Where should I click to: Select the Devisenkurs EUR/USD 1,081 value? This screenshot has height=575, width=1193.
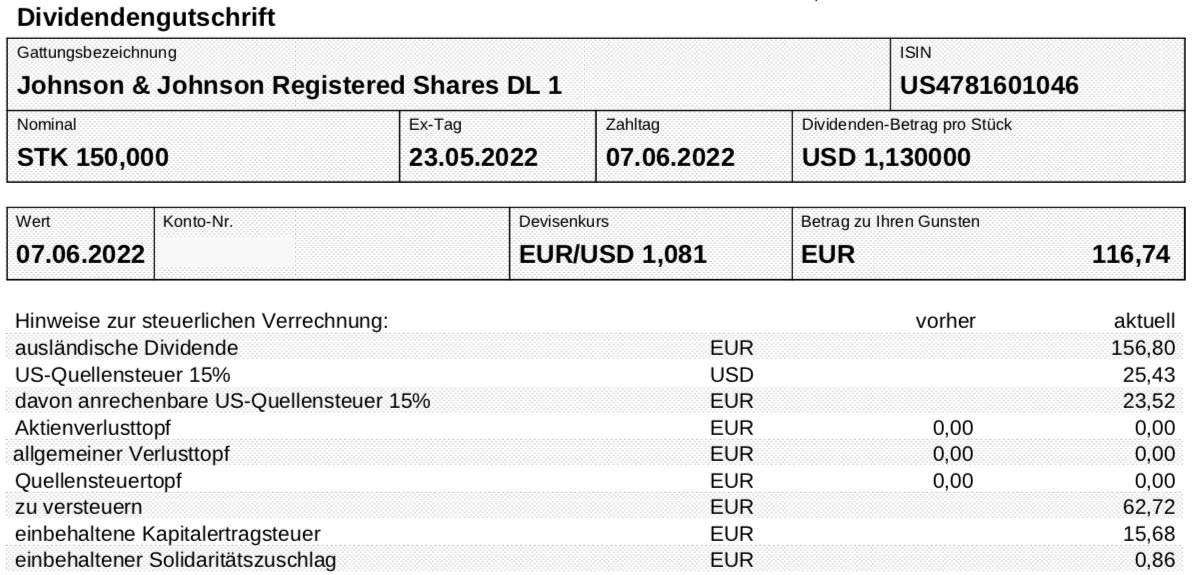point(612,255)
